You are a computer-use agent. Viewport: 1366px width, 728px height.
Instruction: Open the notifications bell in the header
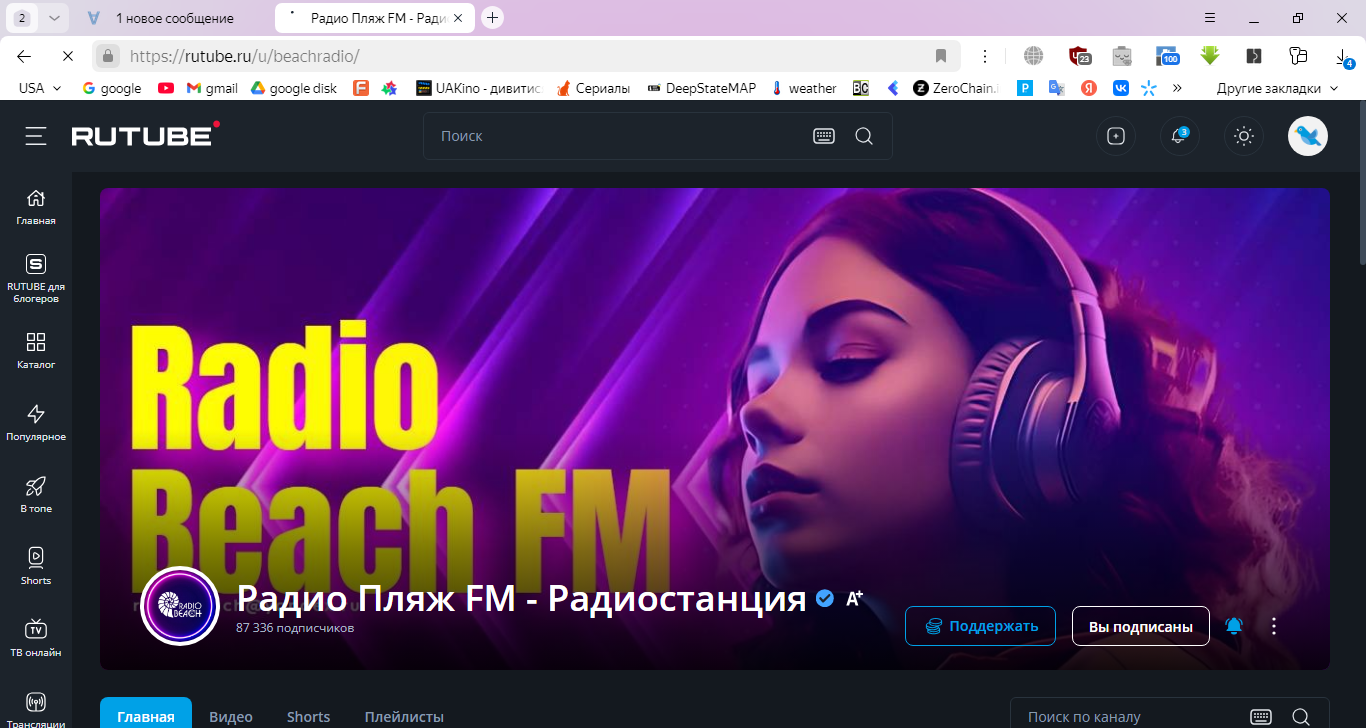pyautogui.click(x=1179, y=136)
